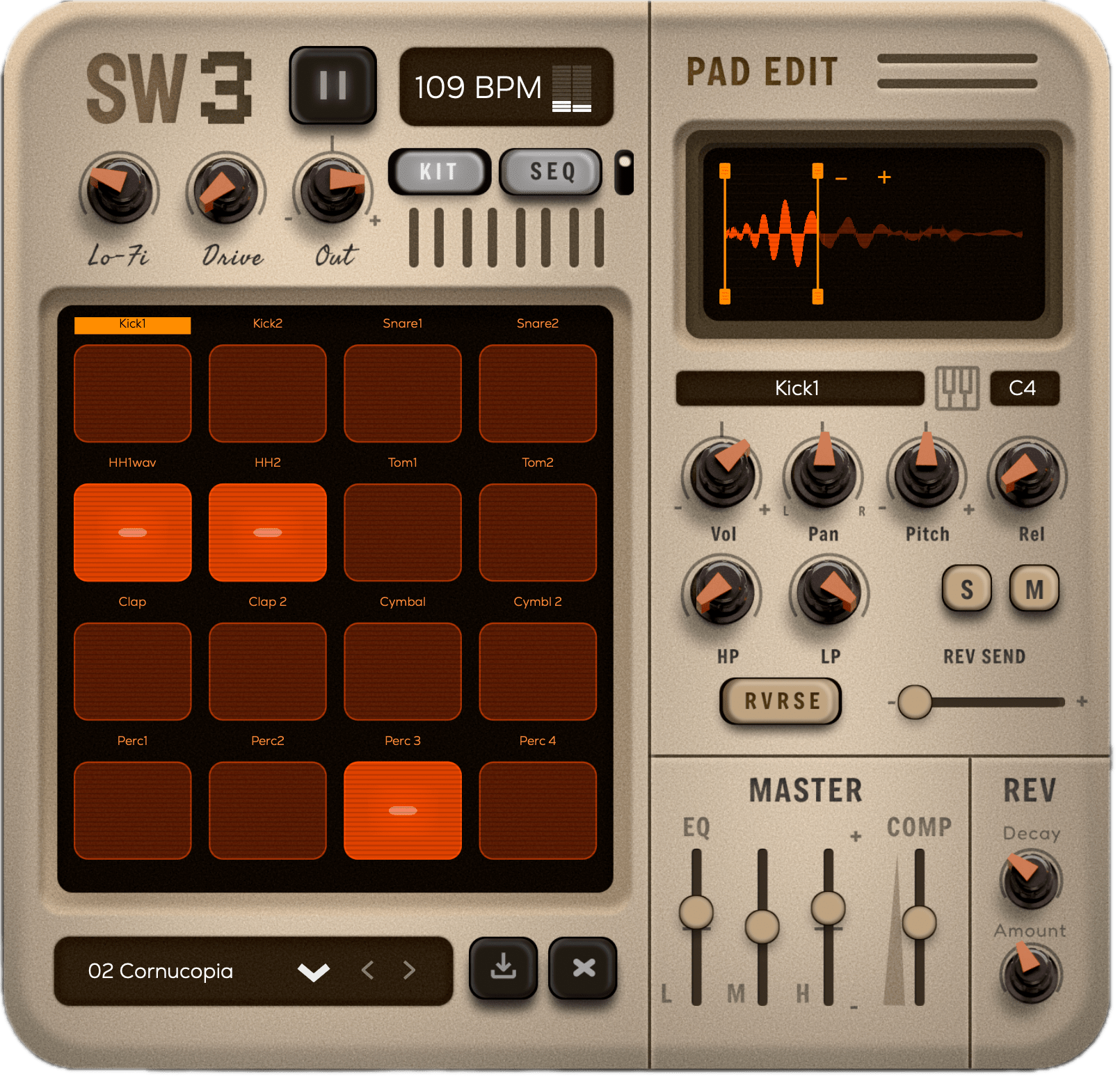Enable RVRSE to reverse the sample

pyautogui.click(x=780, y=701)
